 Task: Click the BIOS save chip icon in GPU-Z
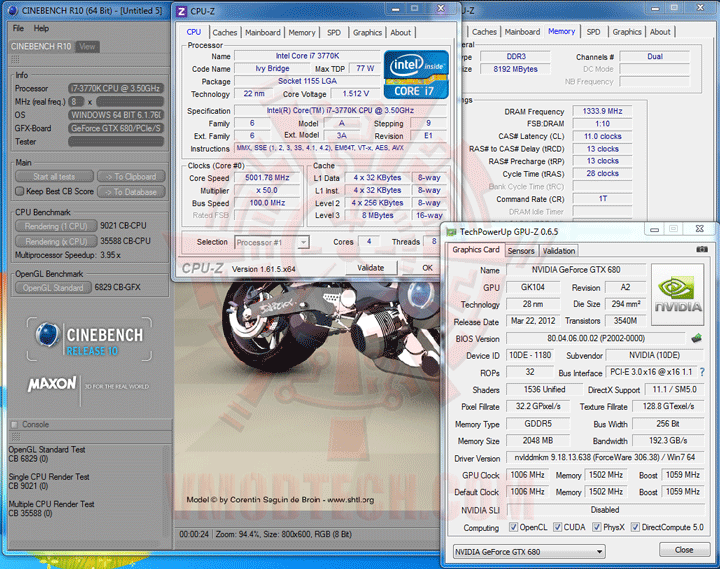coord(696,338)
